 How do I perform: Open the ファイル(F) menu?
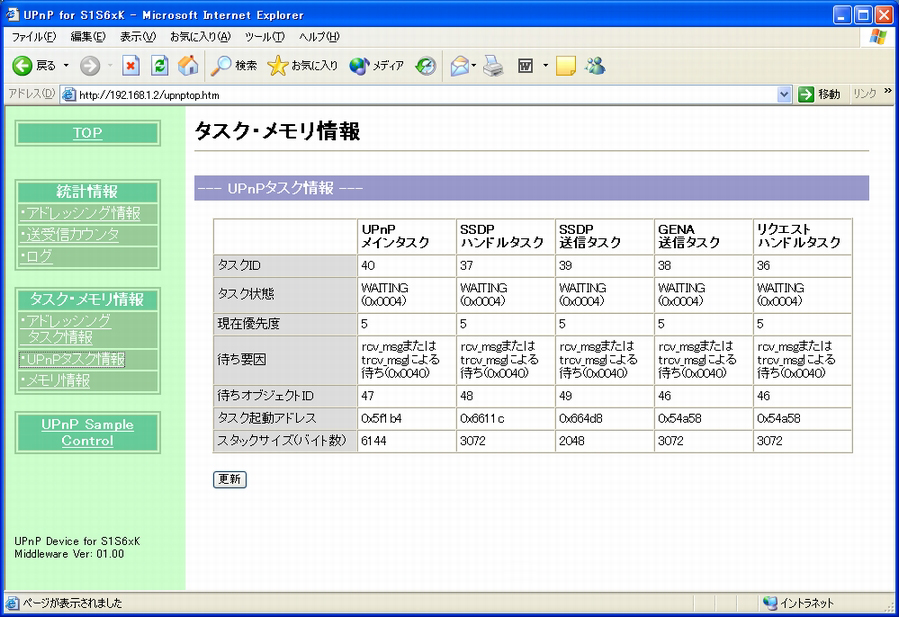(x=34, y=37)
